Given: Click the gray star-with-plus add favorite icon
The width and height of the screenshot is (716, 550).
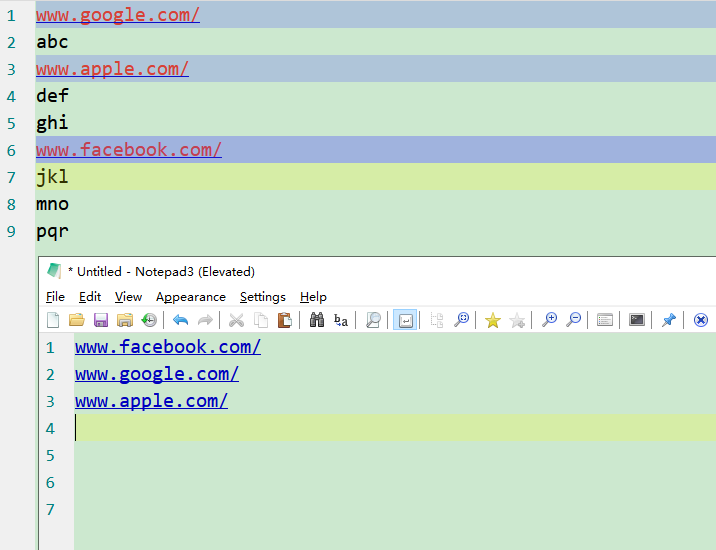Looking at the screenshot, I should [x=517, y=320].
